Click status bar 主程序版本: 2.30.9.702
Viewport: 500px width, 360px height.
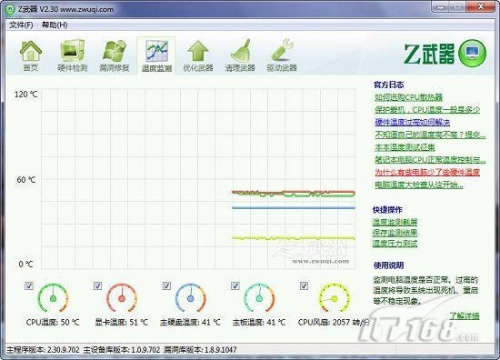43,350
